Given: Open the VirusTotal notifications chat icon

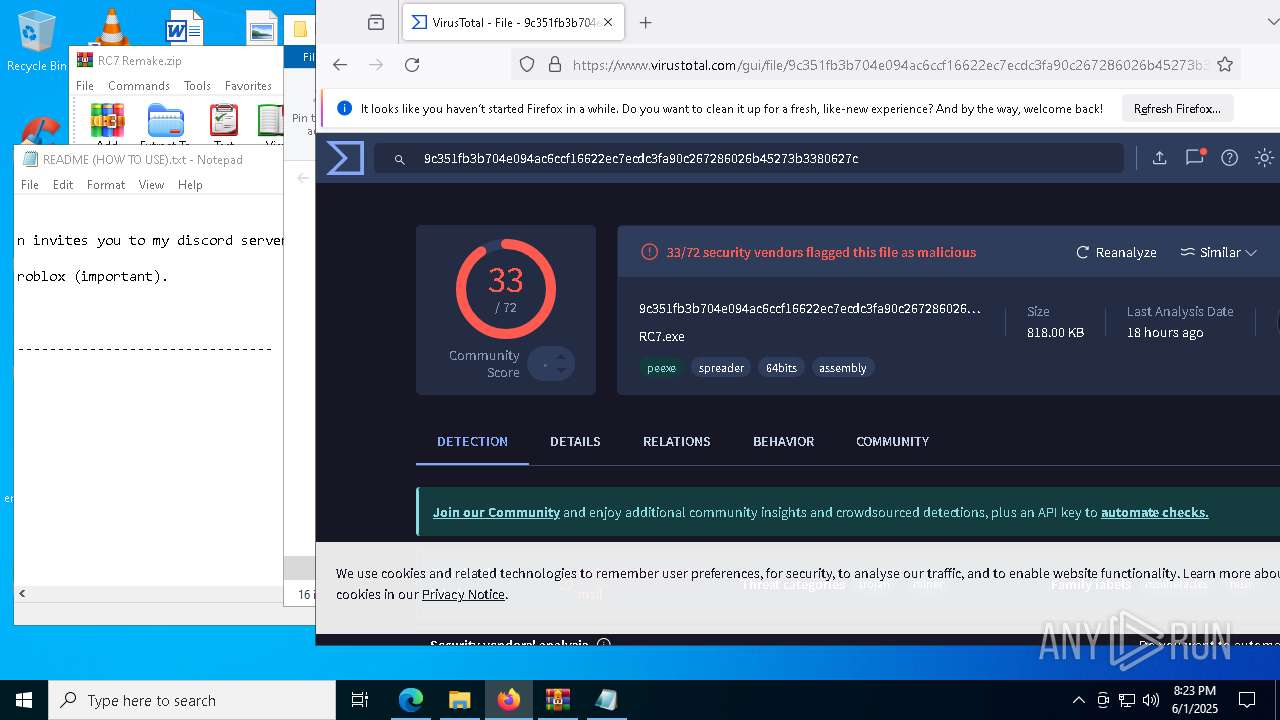Looking at the screenshot, I should click(1195, 158).
